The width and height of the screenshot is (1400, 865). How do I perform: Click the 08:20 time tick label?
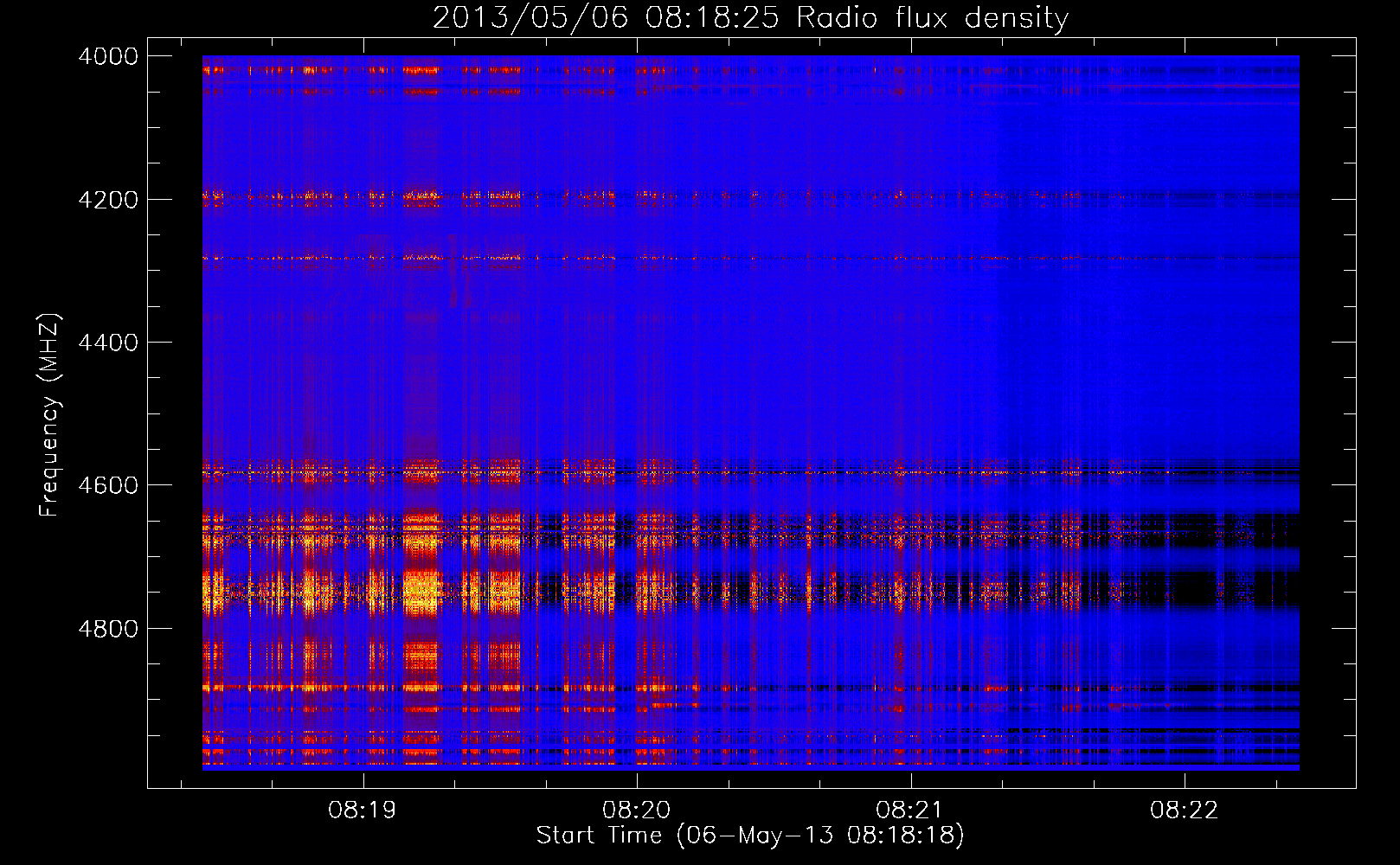[x=637, y=811]
